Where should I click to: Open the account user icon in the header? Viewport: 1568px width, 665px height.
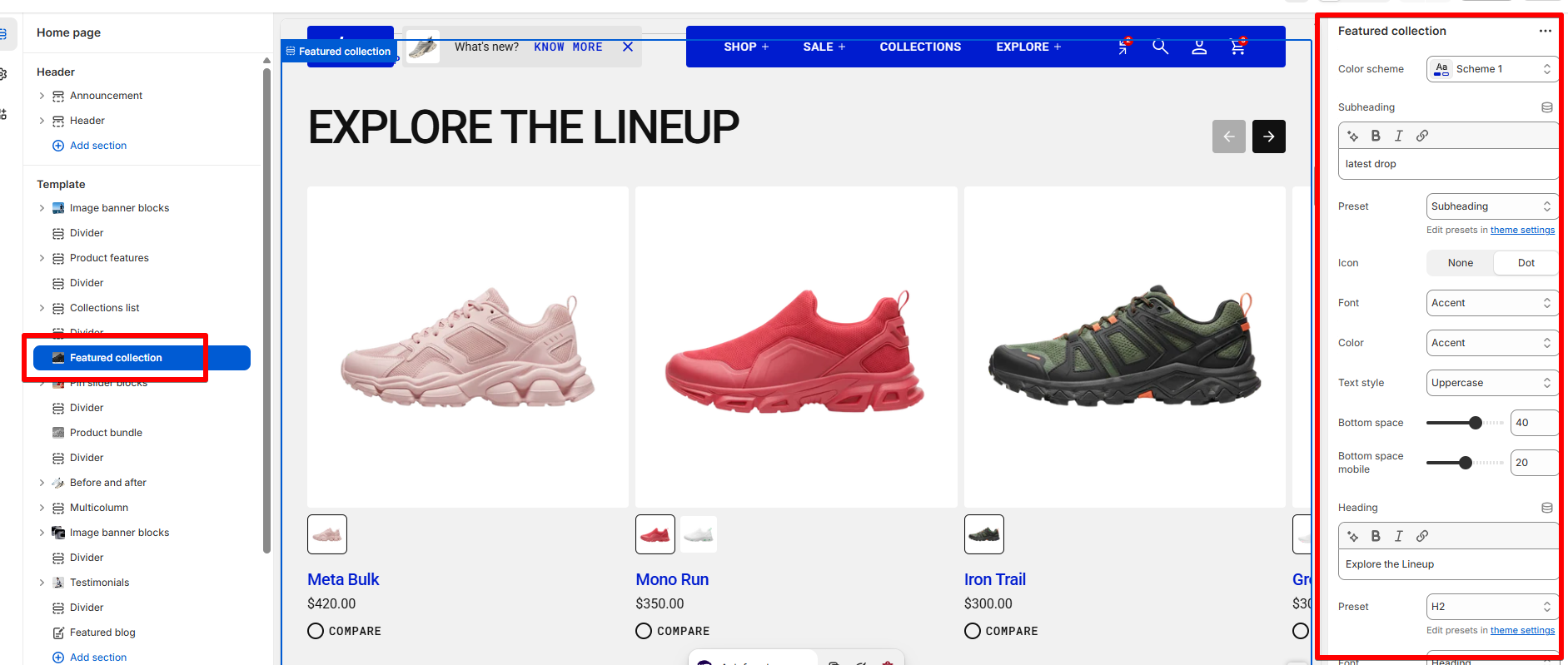coord(1199,47)
